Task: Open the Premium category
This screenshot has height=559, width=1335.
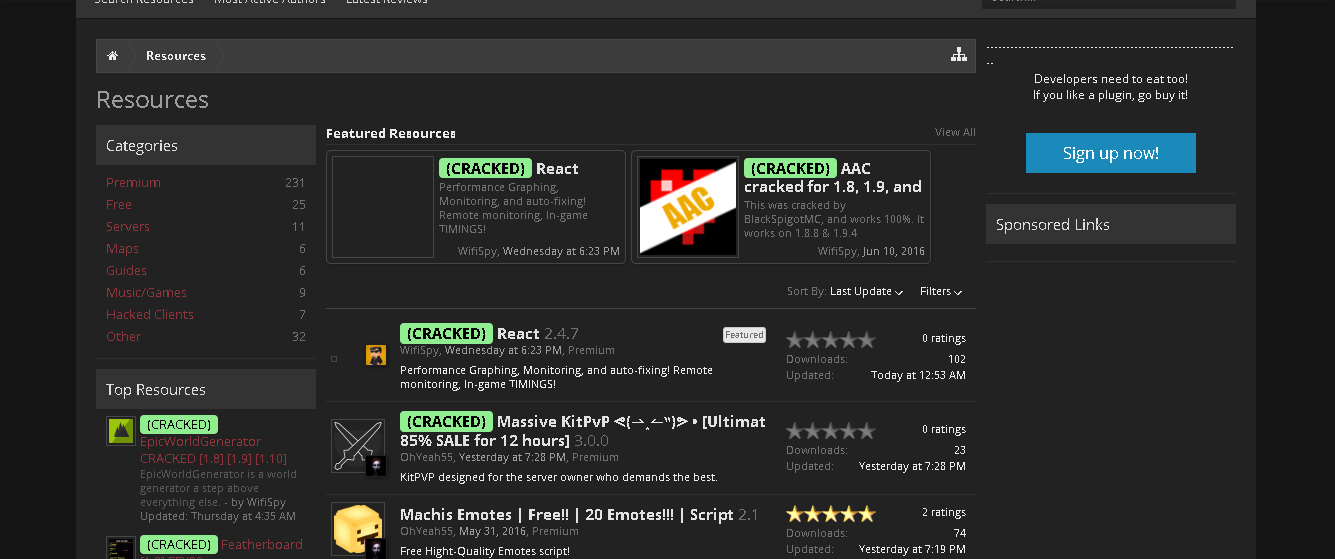Action: (133, 182)
